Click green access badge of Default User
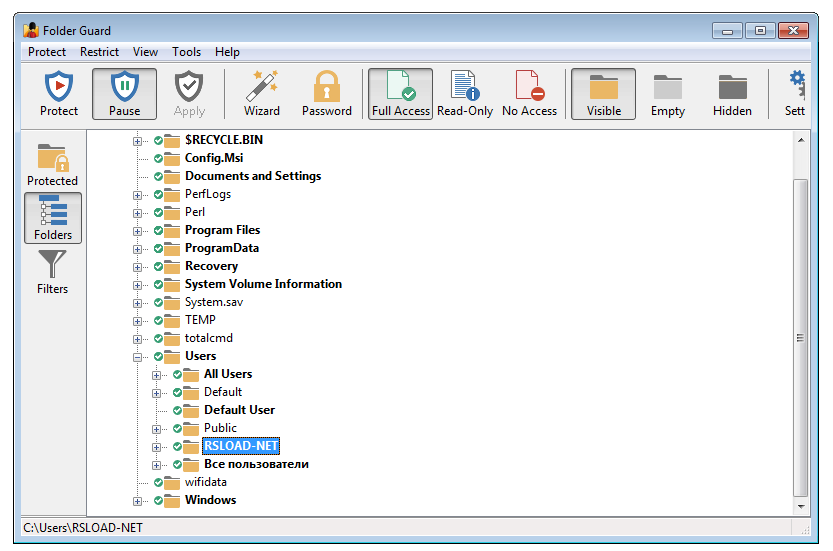The image size is (833, 551). point(177,410)
